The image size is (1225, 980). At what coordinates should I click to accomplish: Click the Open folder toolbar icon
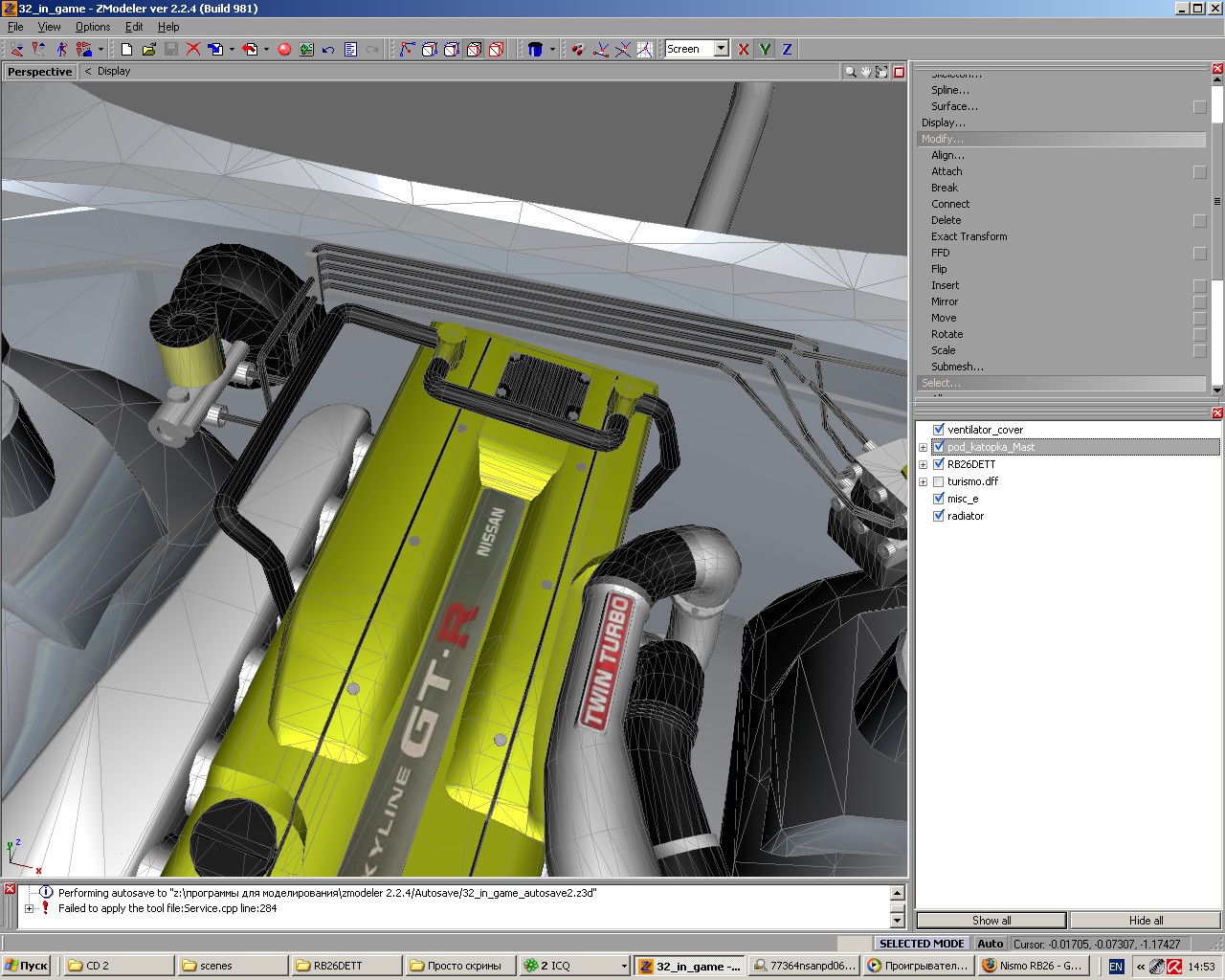[x=148, y=49]
